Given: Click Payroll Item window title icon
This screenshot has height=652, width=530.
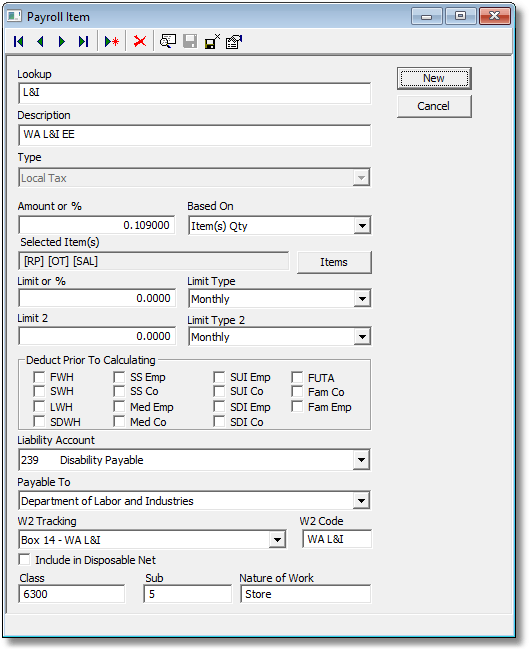Looking at the screenshot, I should click(14, 17).
